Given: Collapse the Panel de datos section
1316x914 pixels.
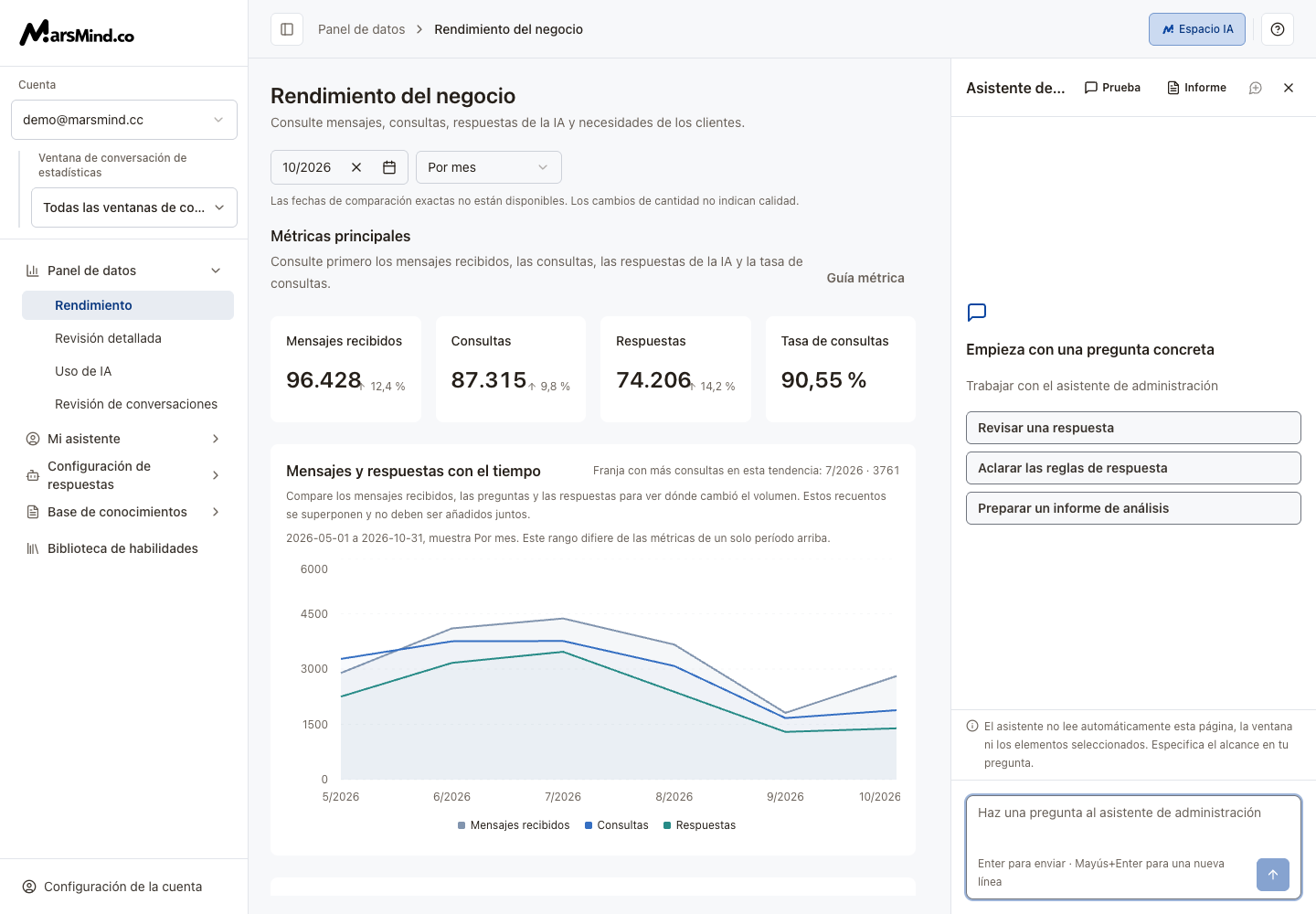Looking at the screenshot, I should coord(216,271).
